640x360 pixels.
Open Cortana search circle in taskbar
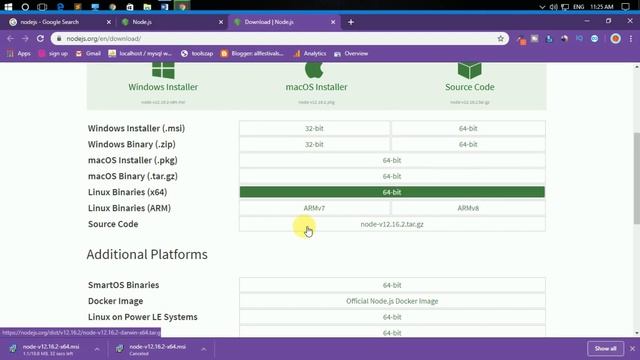pyautogui.click(x=25, y=7)
